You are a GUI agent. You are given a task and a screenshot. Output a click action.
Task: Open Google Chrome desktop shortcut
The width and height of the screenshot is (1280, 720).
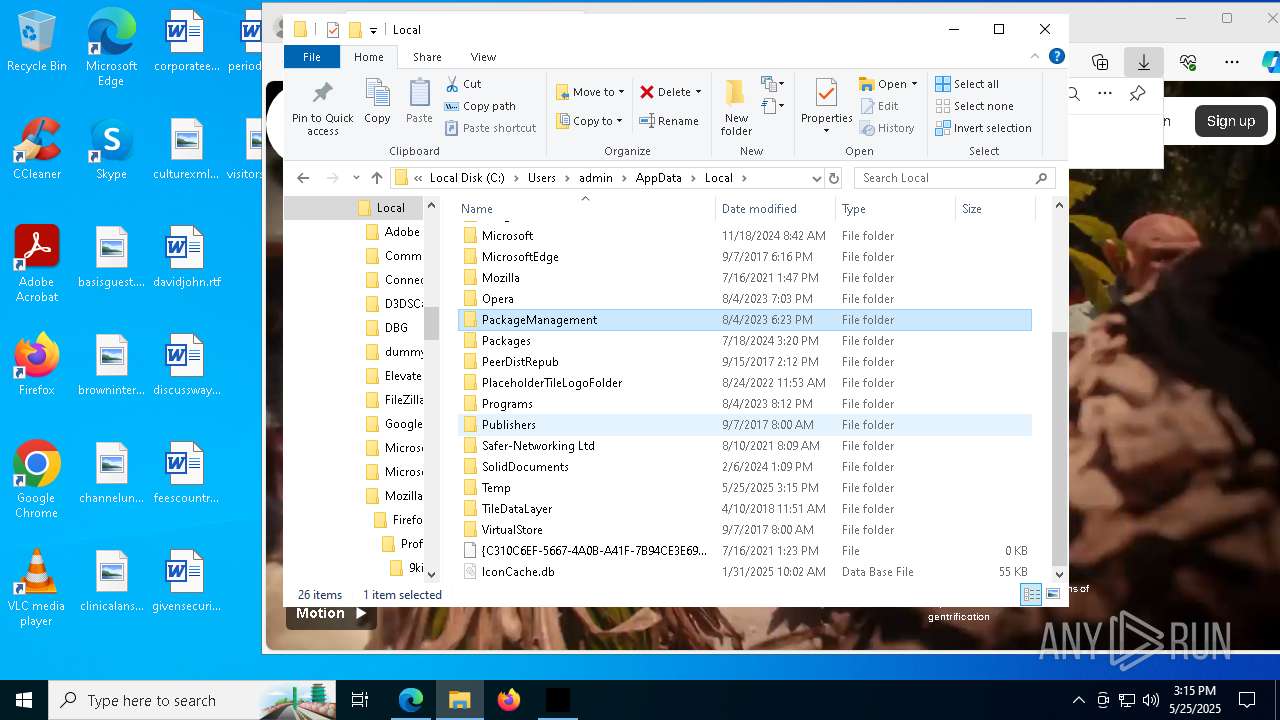(37, 480)
